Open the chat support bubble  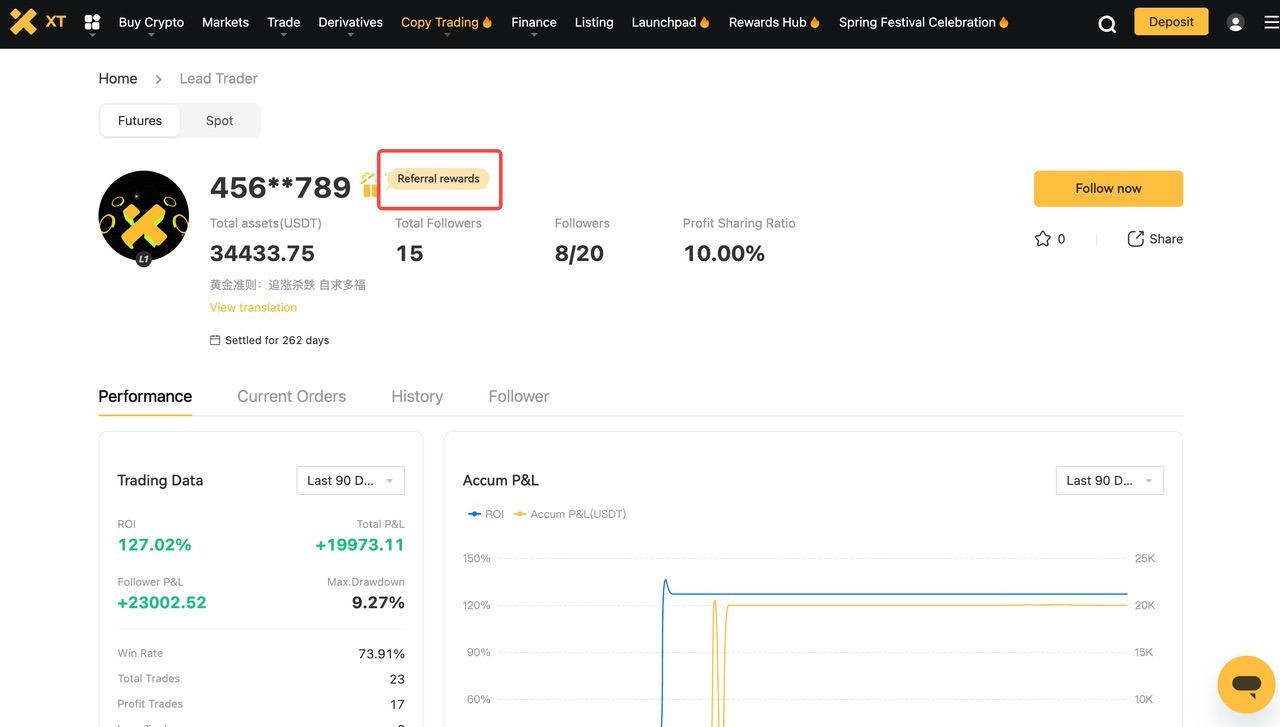coord(1246,685)
